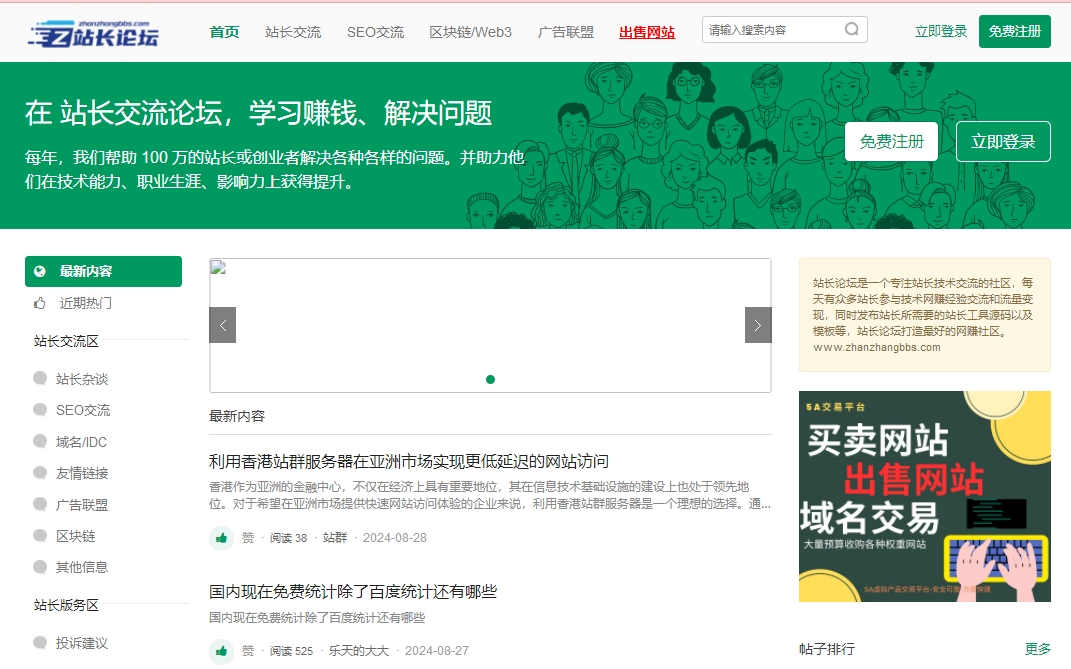Click the 站长论坛 site logo
Image resolution: width=1071 pixels, height=669 pixels.
tap(93, 33)
